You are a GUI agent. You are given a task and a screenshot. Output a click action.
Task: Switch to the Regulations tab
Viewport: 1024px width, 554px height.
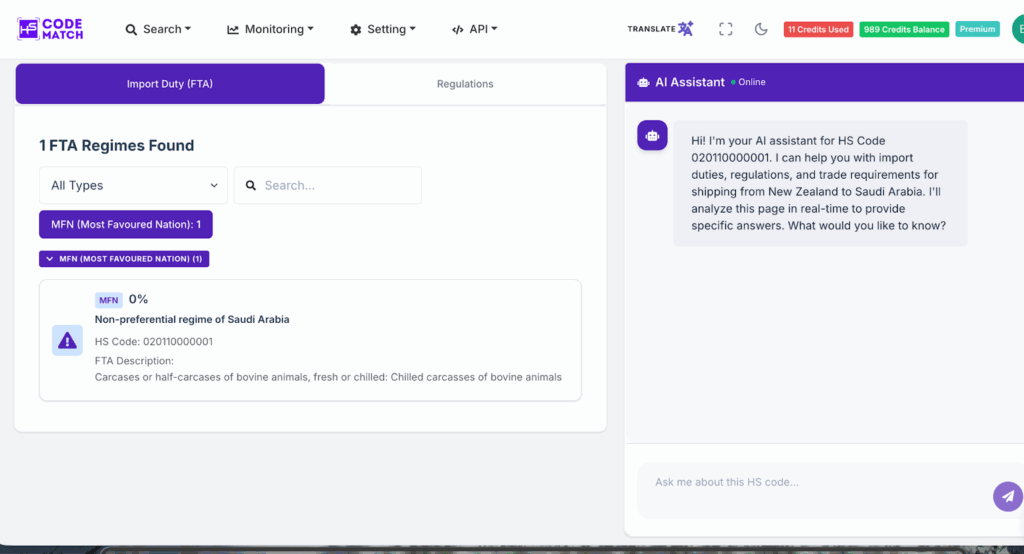[465, 84]
